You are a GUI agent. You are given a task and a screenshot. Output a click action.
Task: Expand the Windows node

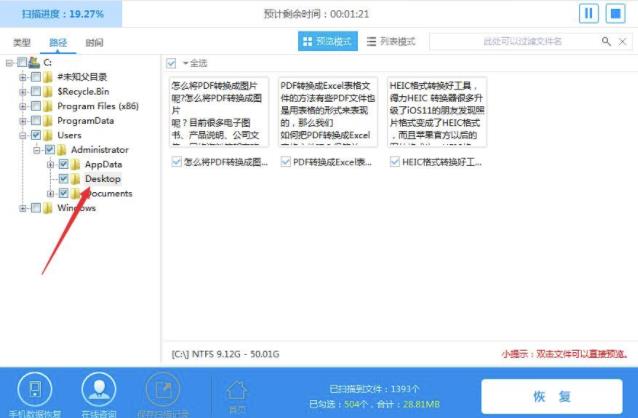(23, 208)
